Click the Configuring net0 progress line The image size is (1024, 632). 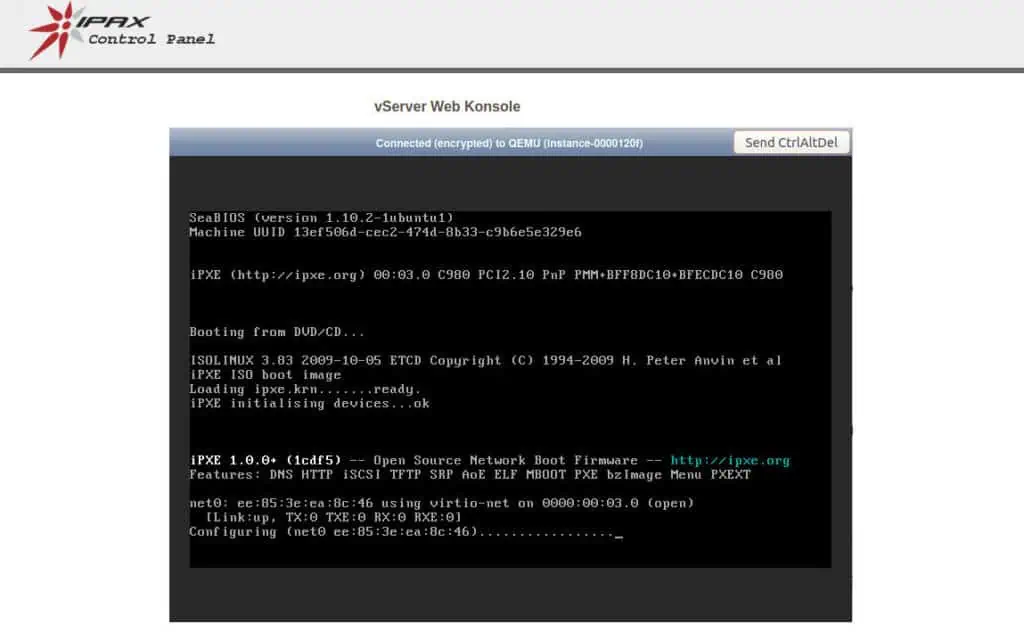(x=400, y=532)
